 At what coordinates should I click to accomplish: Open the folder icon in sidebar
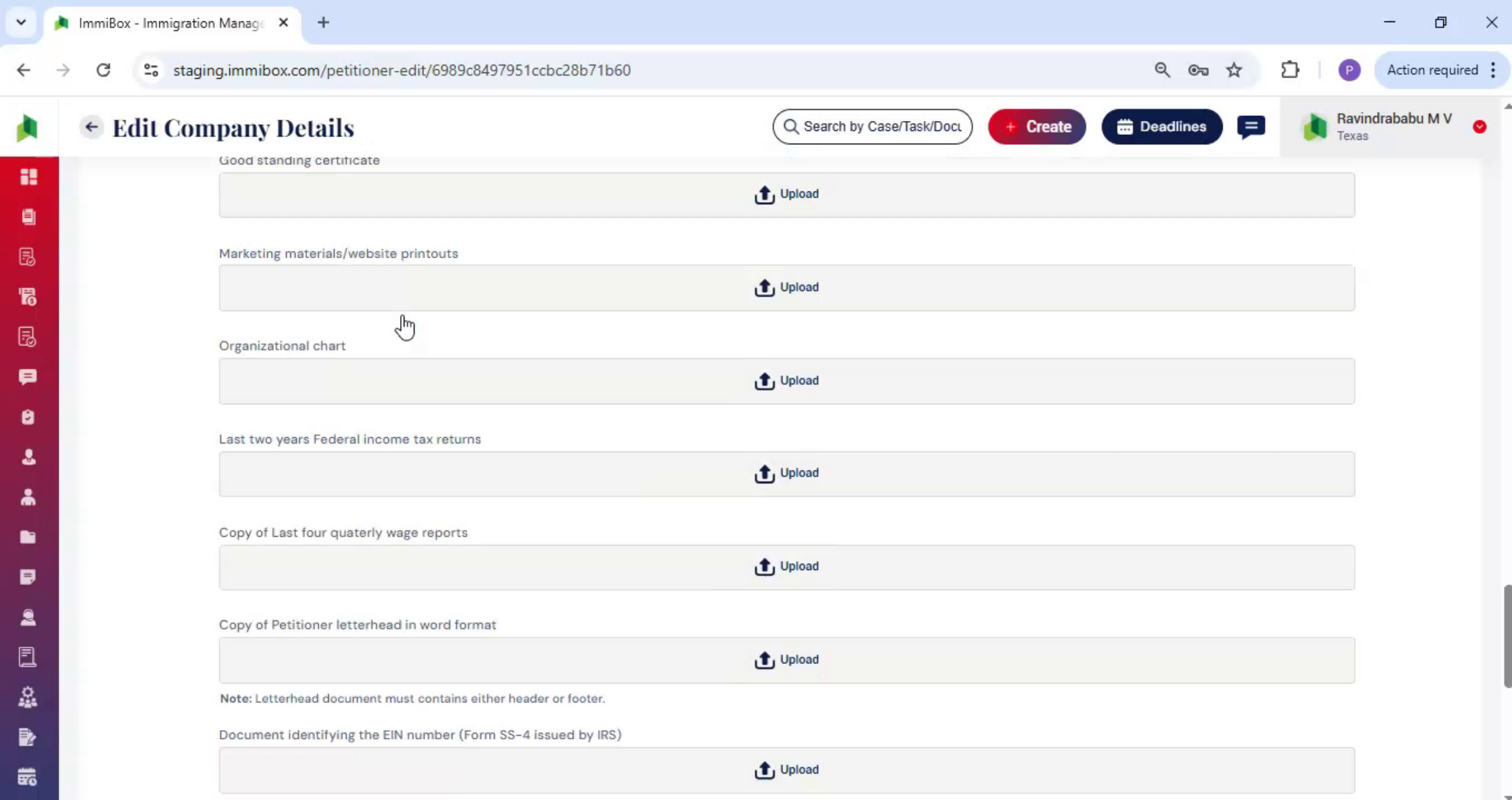point(28,537)
